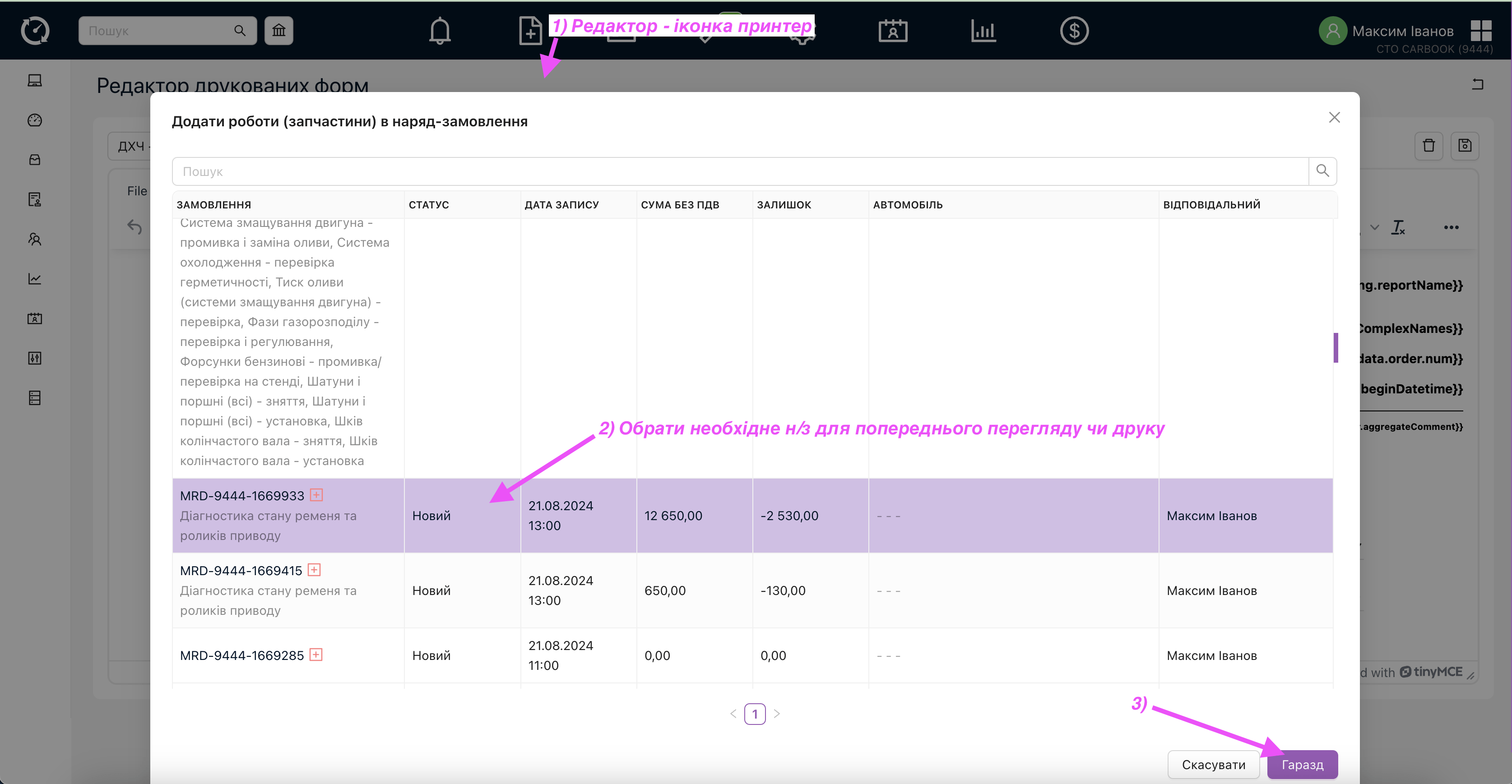Expand order MRD-9444-1669285 plus icon
The width and height of the screenshot is (1512, 784).
pos(316,655)
